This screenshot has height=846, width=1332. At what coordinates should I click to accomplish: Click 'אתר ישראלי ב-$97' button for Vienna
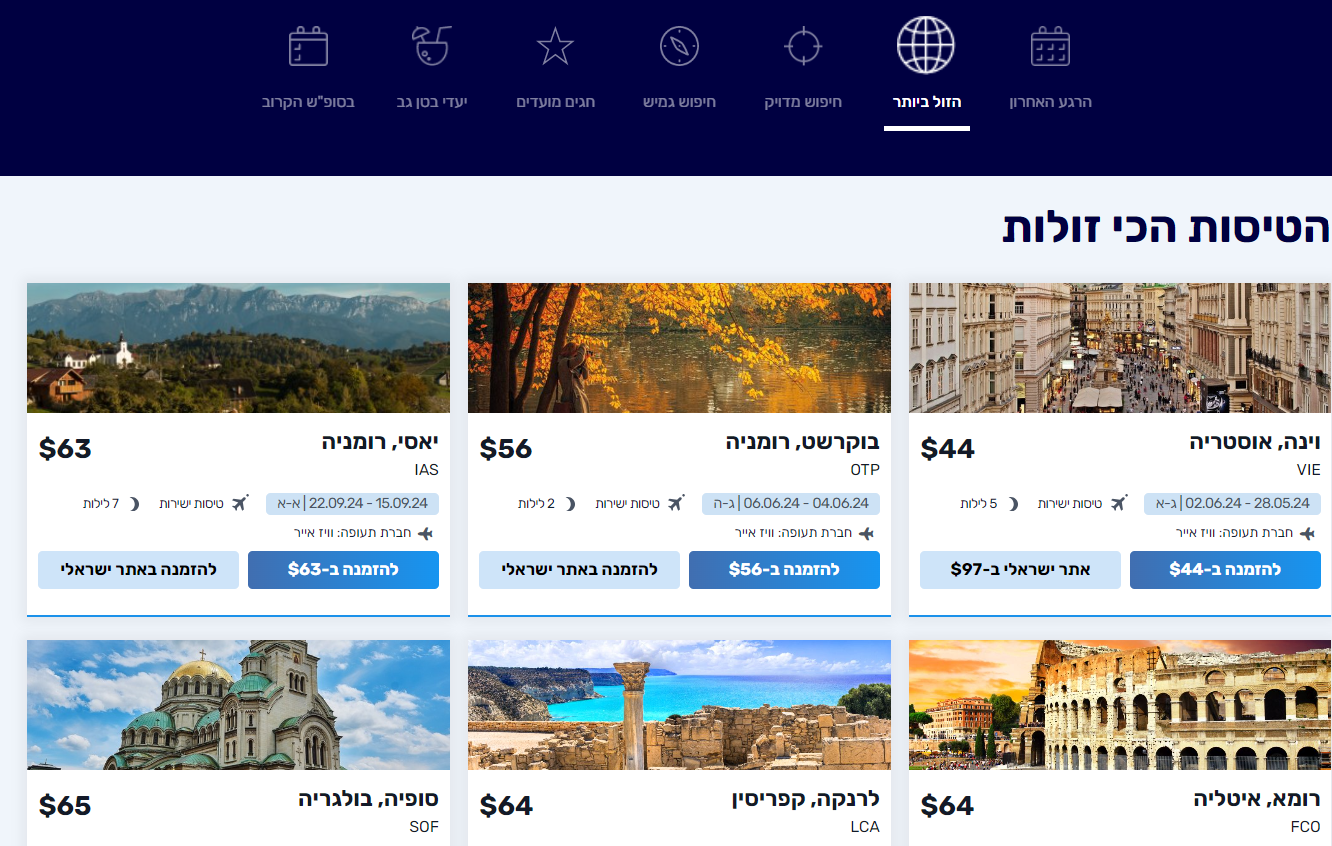click(1020, 570)
